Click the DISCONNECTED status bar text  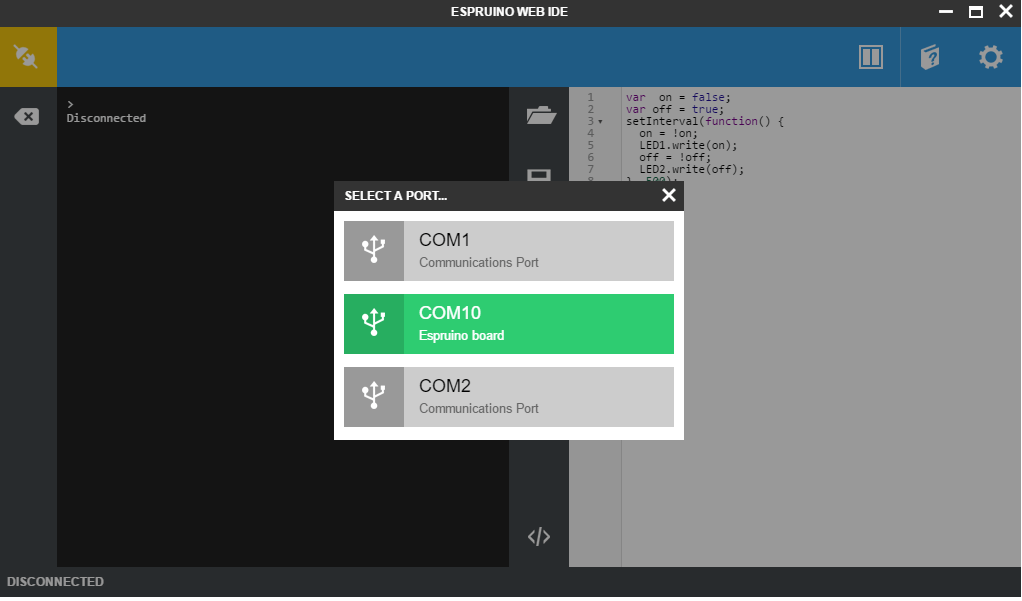(55, 581)
